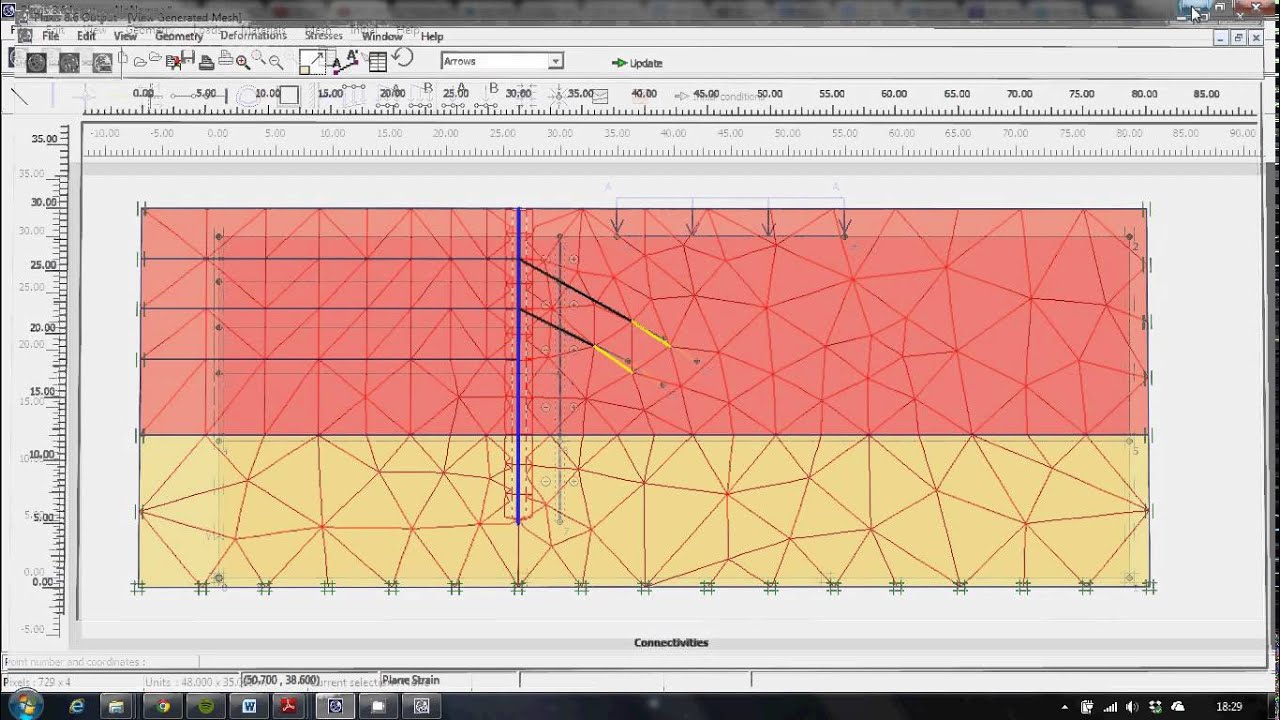Click the highlighted Plaxis taskbar button
This screenshot has width=1280, height=720.
coord(335,706)
